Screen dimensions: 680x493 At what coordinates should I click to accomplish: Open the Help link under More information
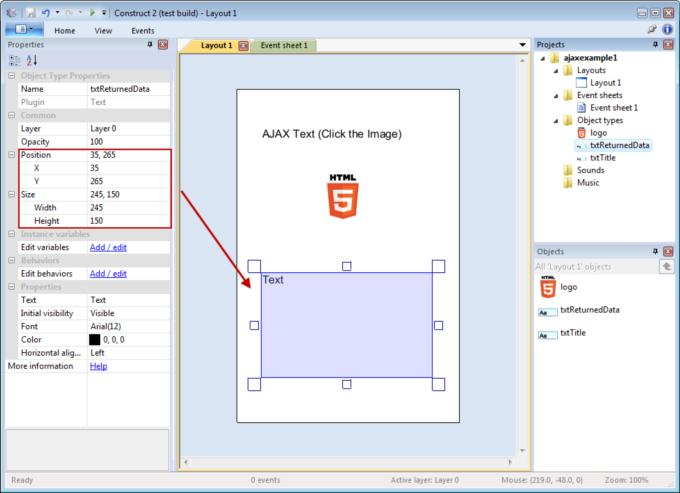(98, 366)
